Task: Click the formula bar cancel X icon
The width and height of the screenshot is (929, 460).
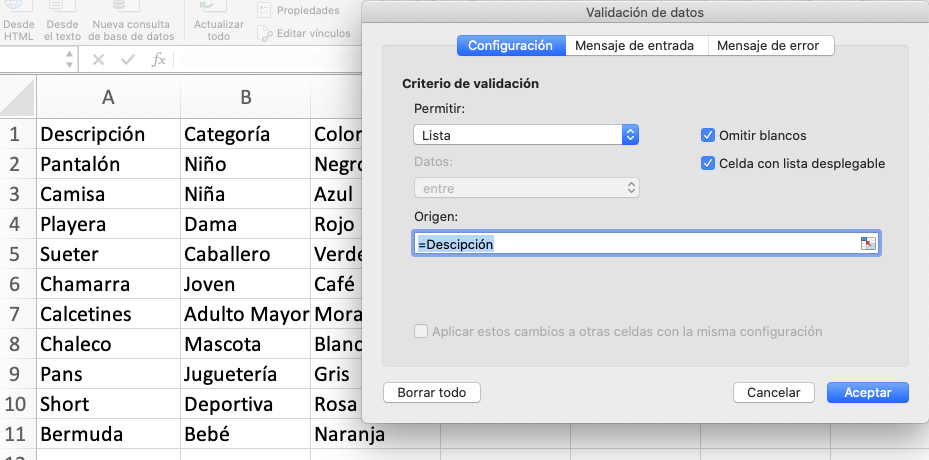Action: (x=98, y=60)
